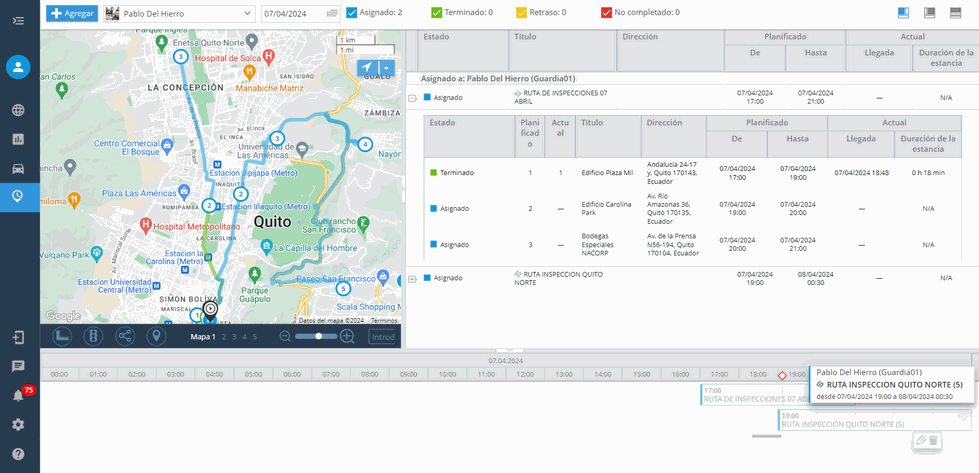The height and width of the screenshot is (473, 979).
Task: Collapse the RUTA DE INSPECCIONES 07 ABRIL row
Action: click(412, 98)
